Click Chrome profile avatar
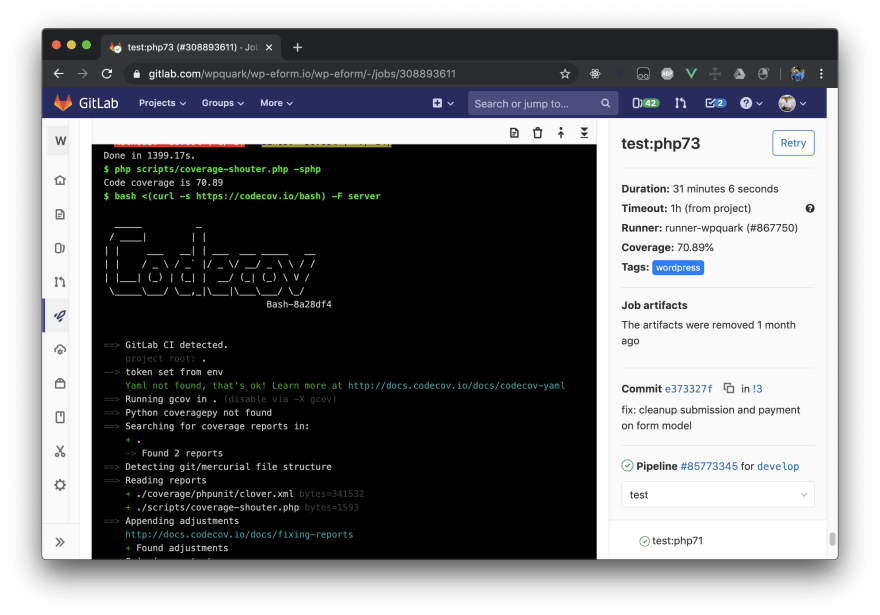Viewport: 880px width, 615px height. click(x=797, y=74)
